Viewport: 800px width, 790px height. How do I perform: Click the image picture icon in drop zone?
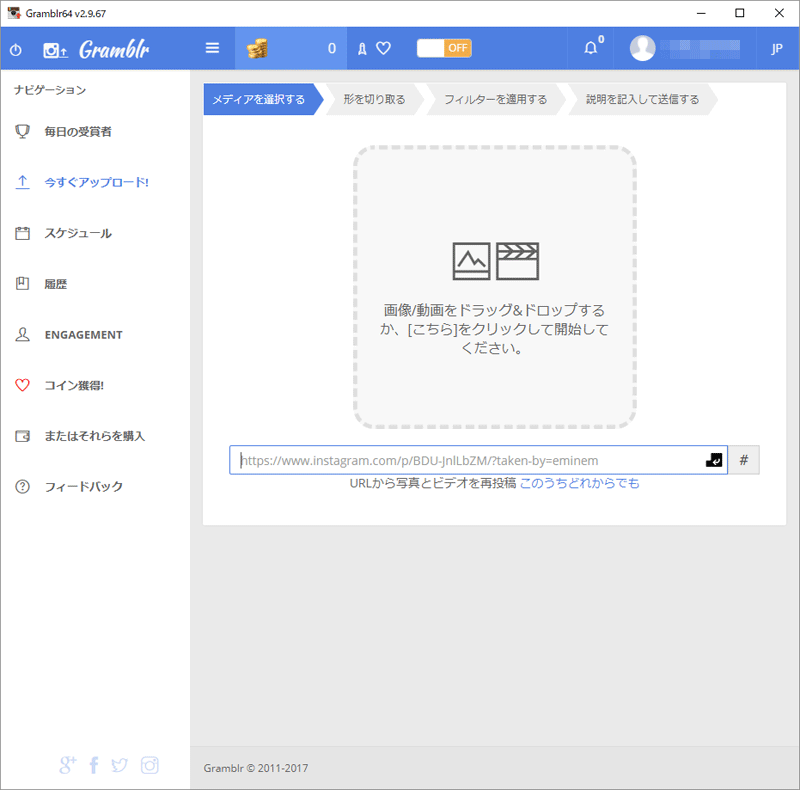coord(471,261)
